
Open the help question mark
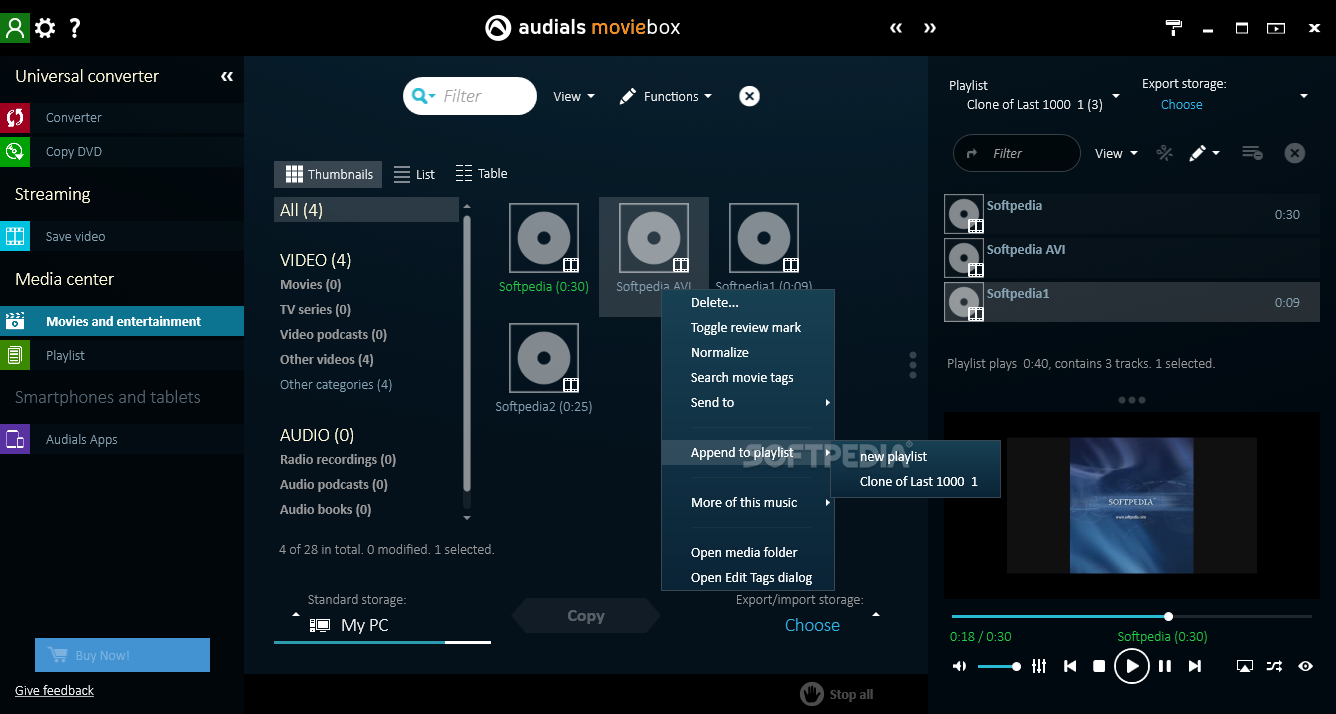point(75,28)
